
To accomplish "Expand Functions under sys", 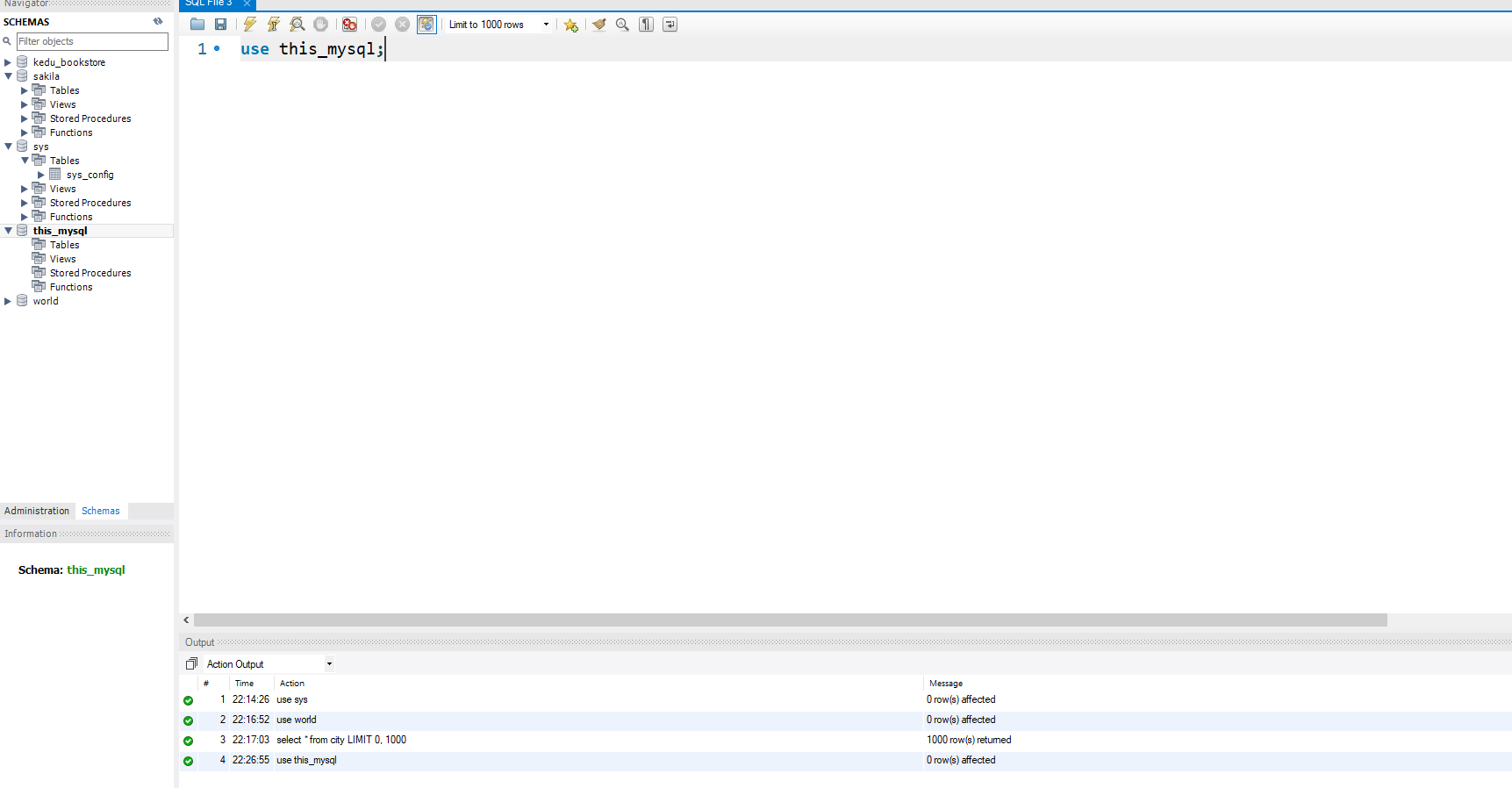I will point(25,217).
